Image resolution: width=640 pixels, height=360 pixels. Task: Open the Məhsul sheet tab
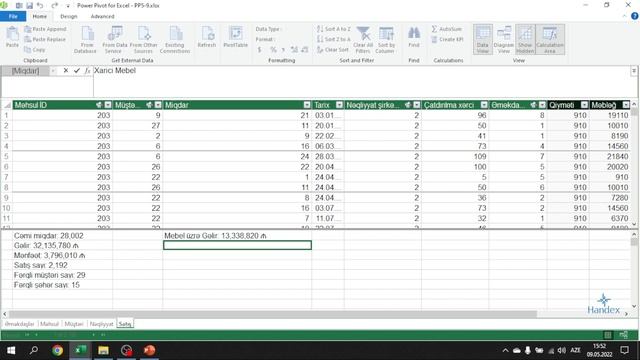(x=49, y=324)
